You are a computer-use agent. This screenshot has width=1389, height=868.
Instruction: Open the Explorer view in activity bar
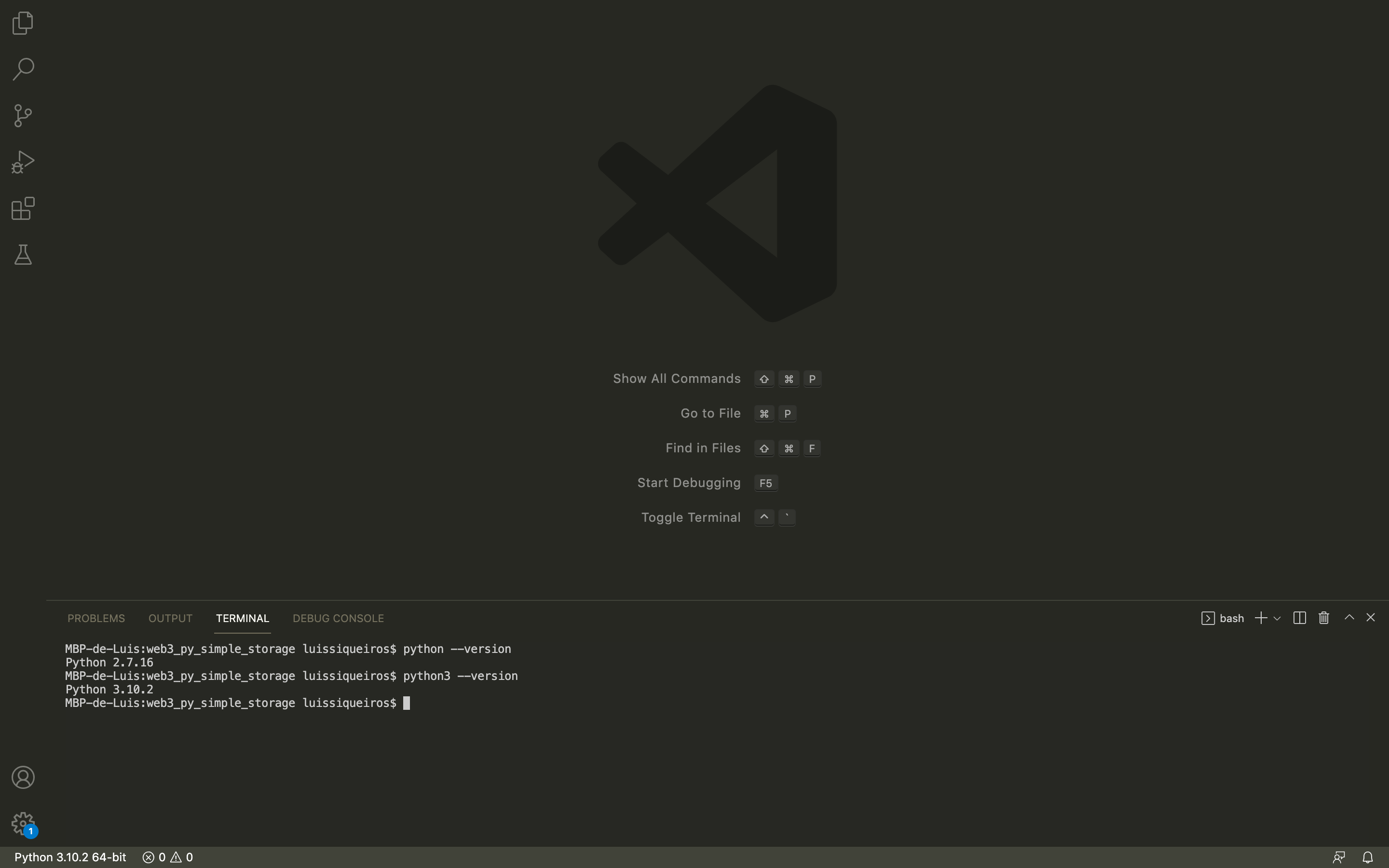click(23, 23)
